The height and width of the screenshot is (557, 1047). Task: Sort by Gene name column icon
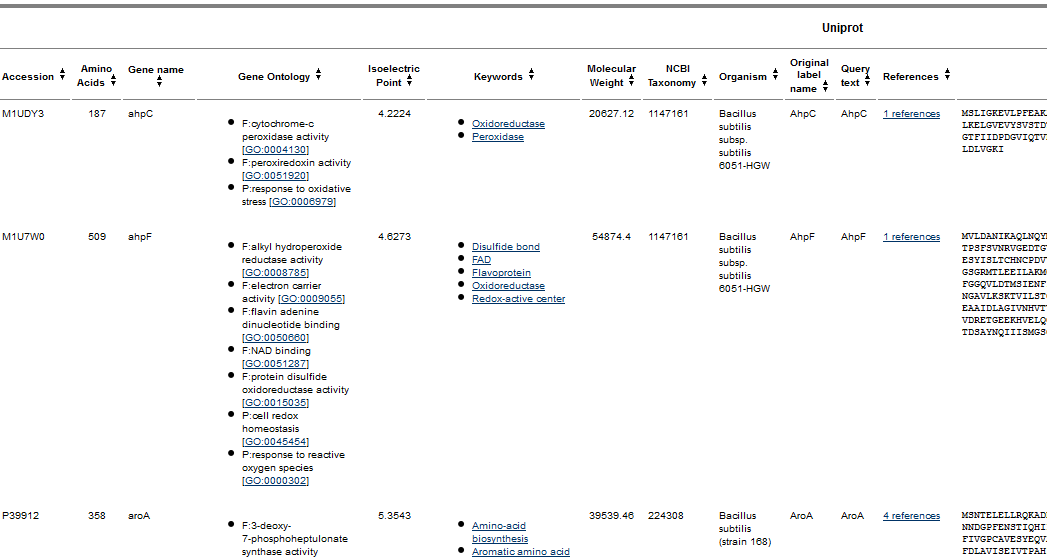[156, 83]
